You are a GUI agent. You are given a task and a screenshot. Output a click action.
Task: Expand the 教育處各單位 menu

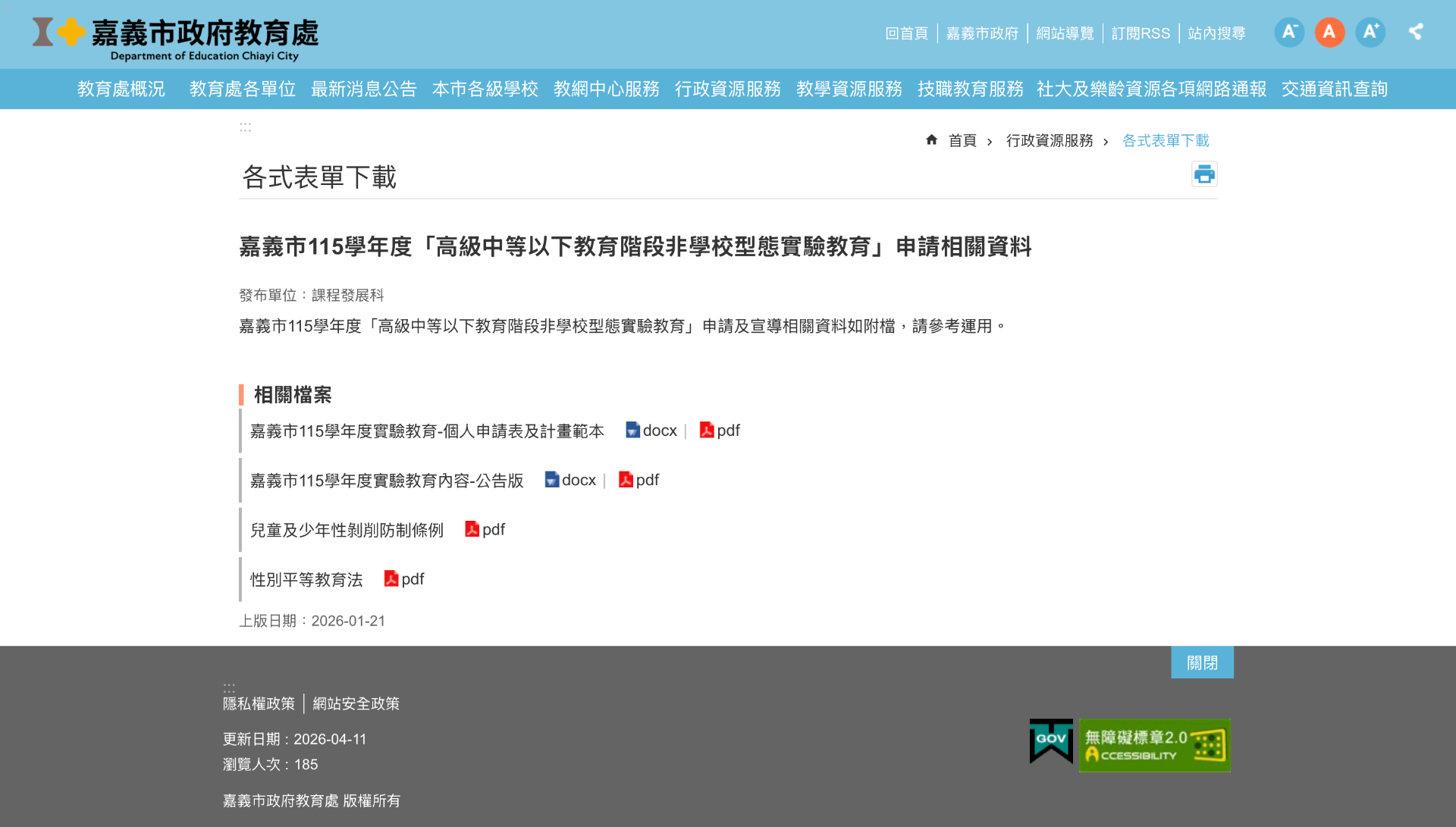(x=242, y=89)
